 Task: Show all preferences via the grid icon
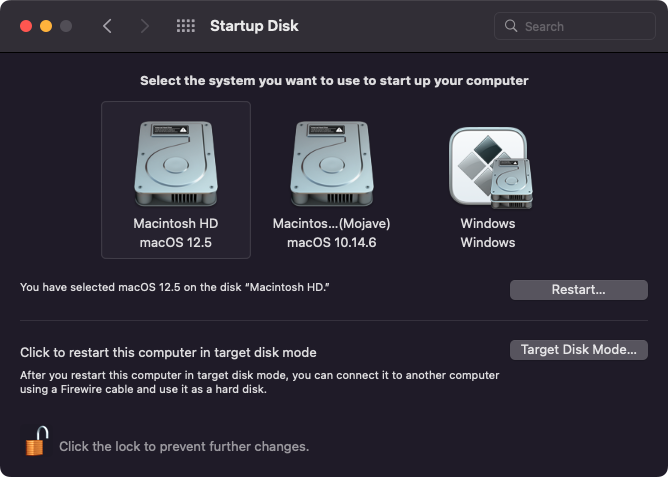coord(185,26)
